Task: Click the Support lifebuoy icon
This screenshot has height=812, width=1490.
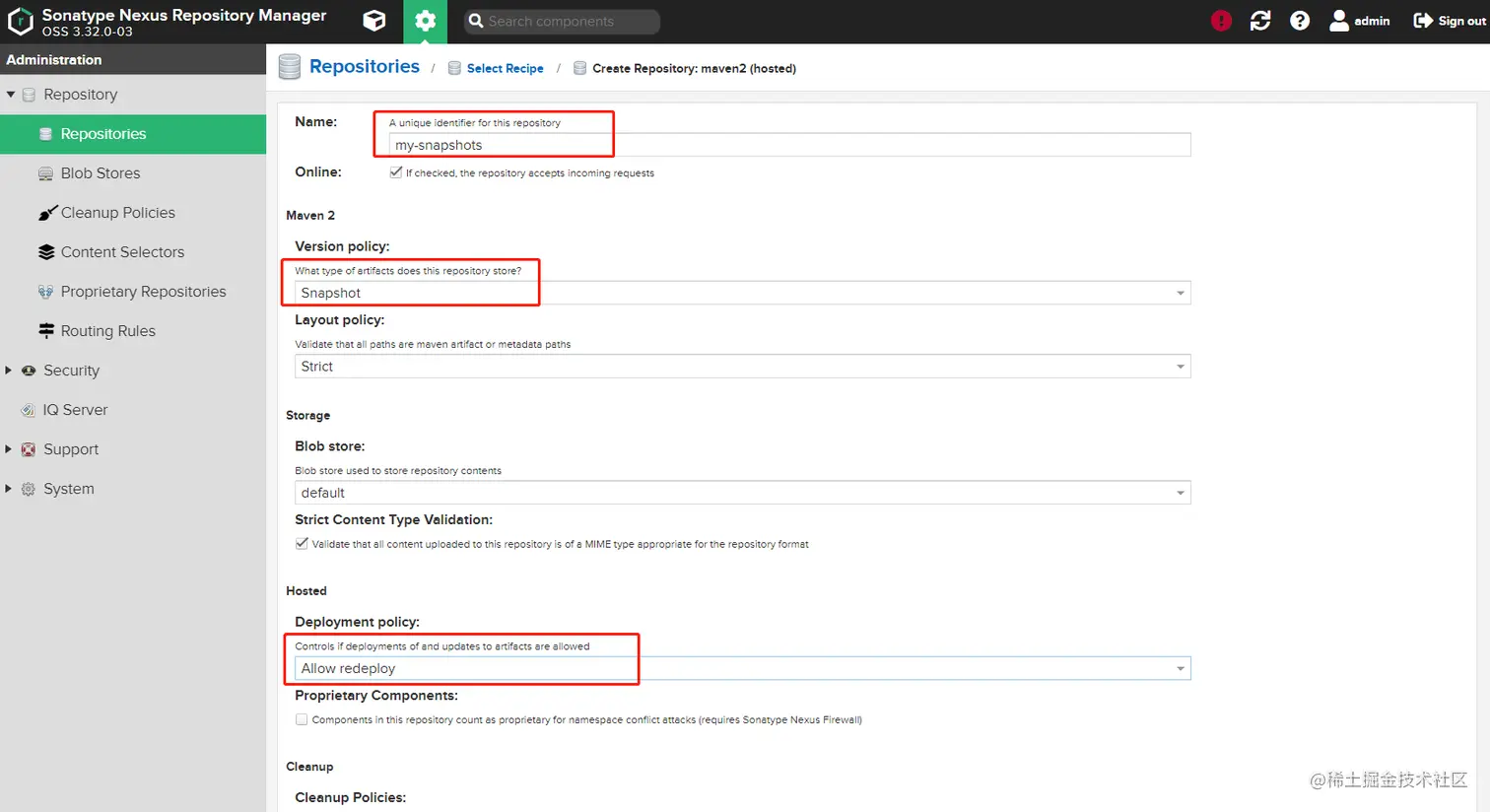Action: click(x=29, y=449)
